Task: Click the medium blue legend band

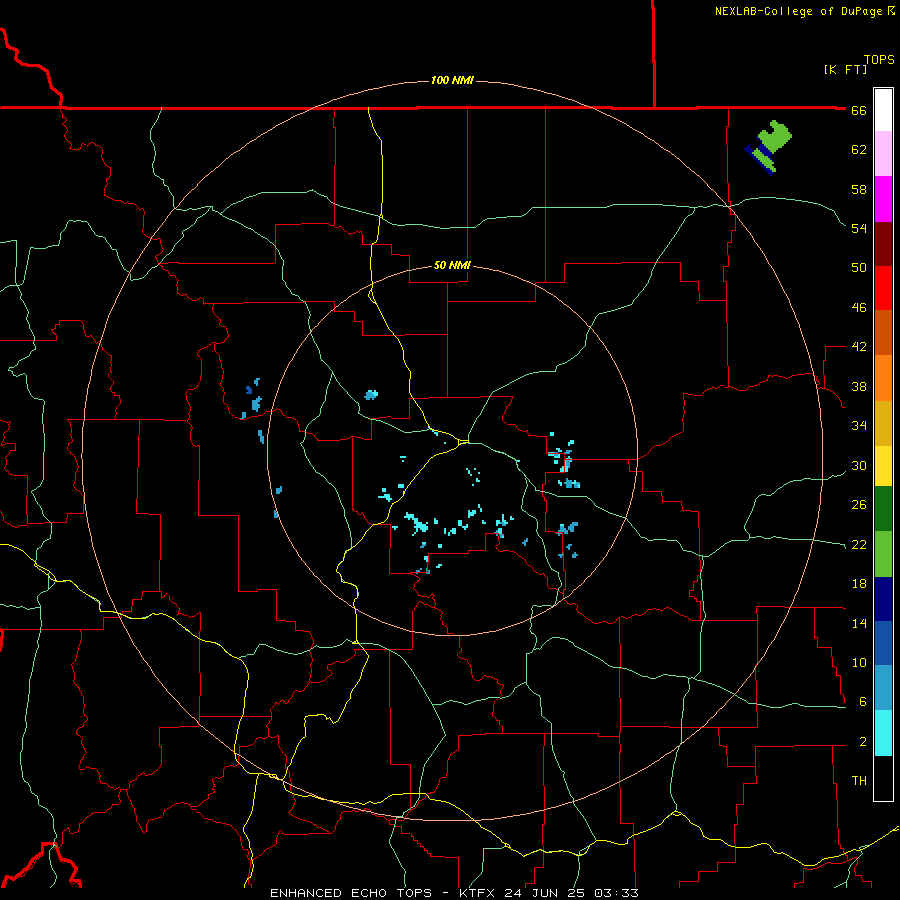Action: tap(883, 643)
